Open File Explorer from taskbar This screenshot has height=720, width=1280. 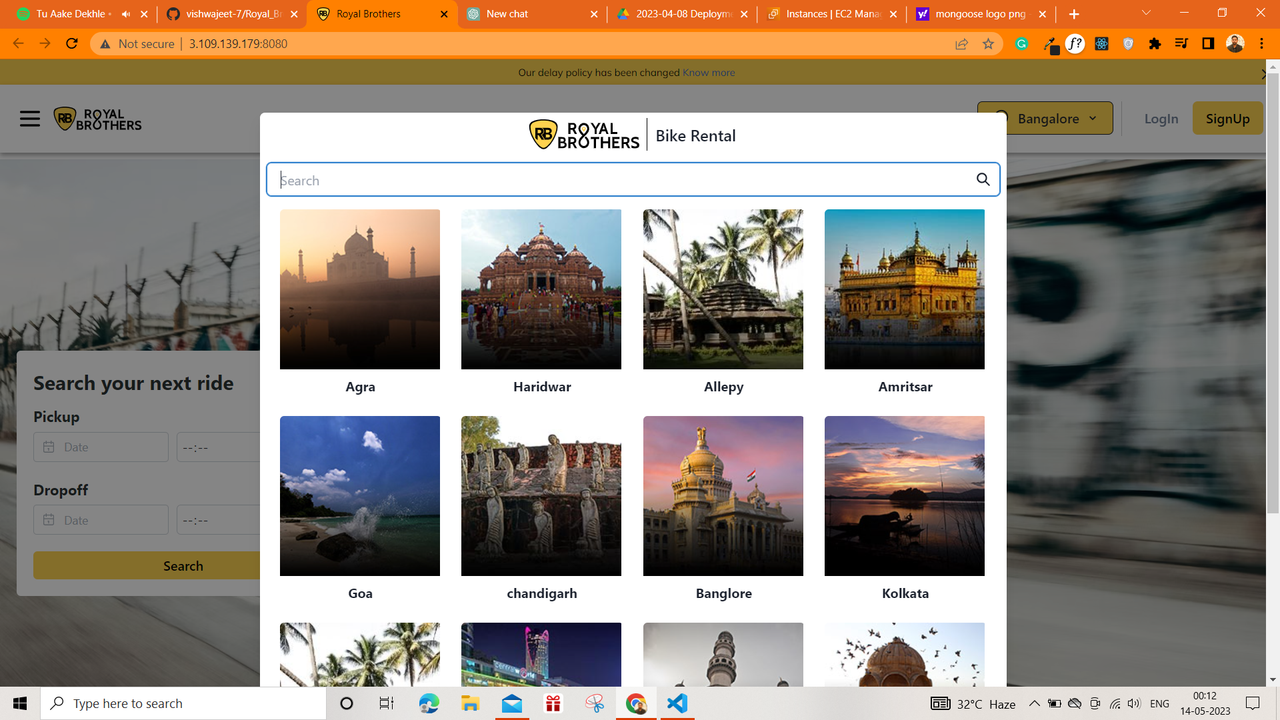pyautogui.click(x=470, y=704)
